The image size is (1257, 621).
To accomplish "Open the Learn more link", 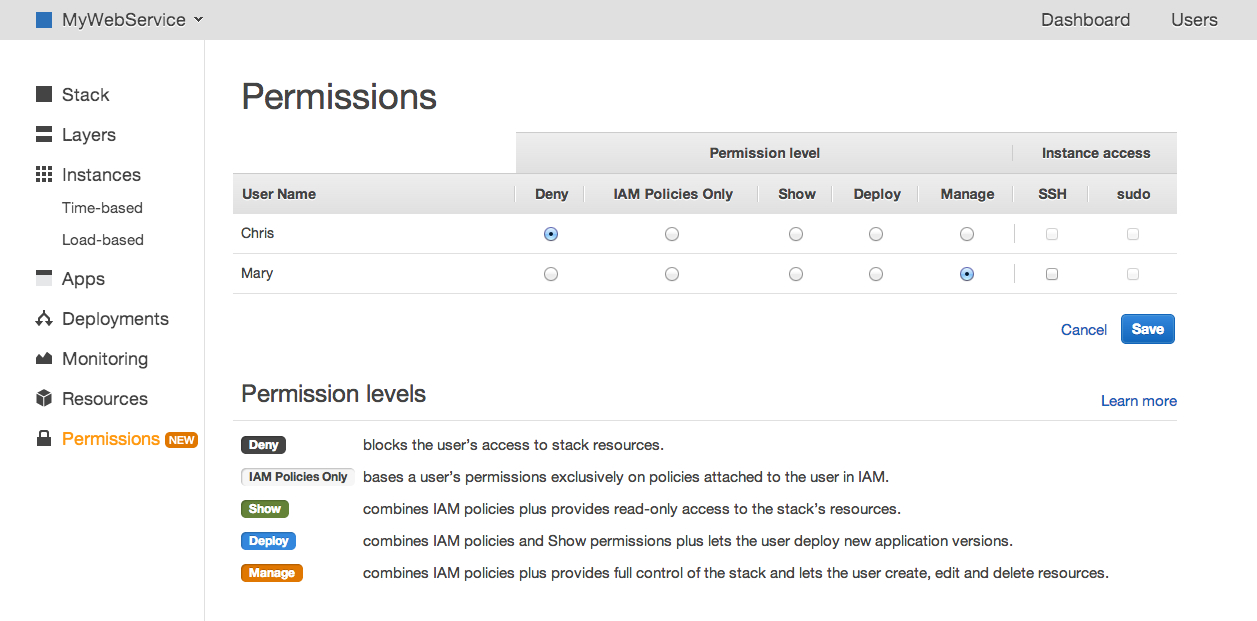I will (x=1138, y=401).
